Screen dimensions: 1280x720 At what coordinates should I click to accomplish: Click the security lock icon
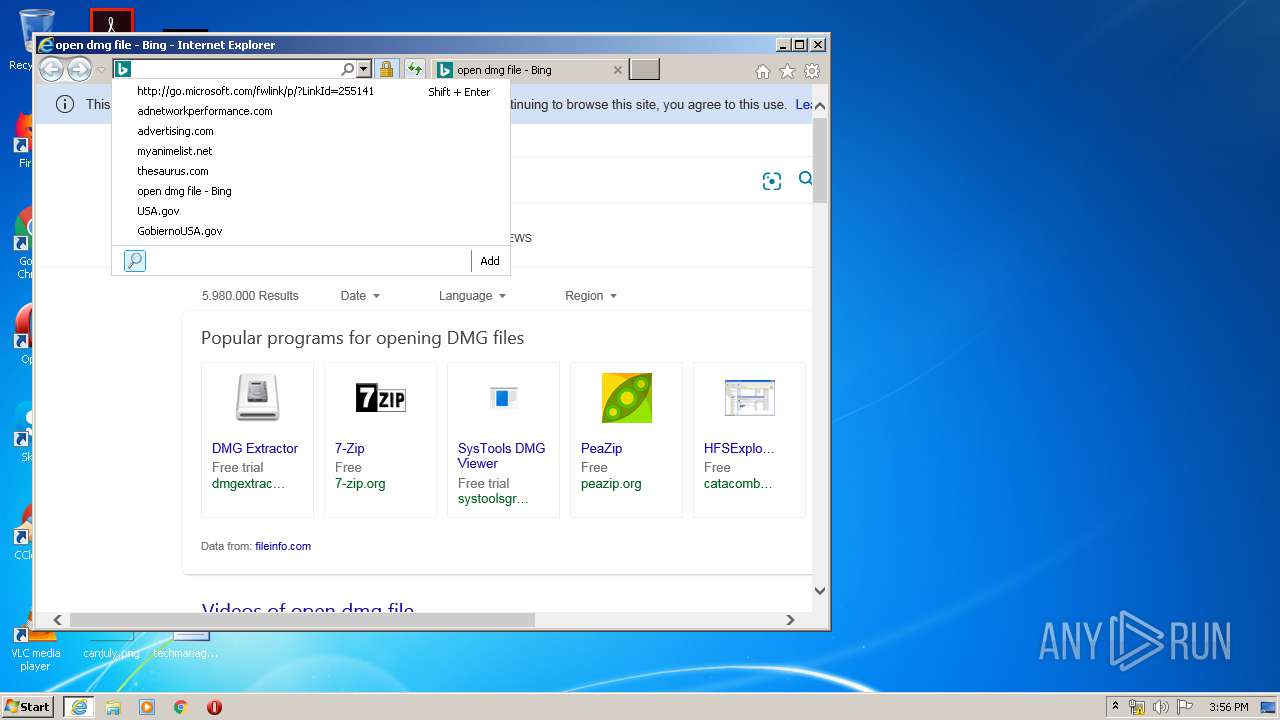coord(386,69)
